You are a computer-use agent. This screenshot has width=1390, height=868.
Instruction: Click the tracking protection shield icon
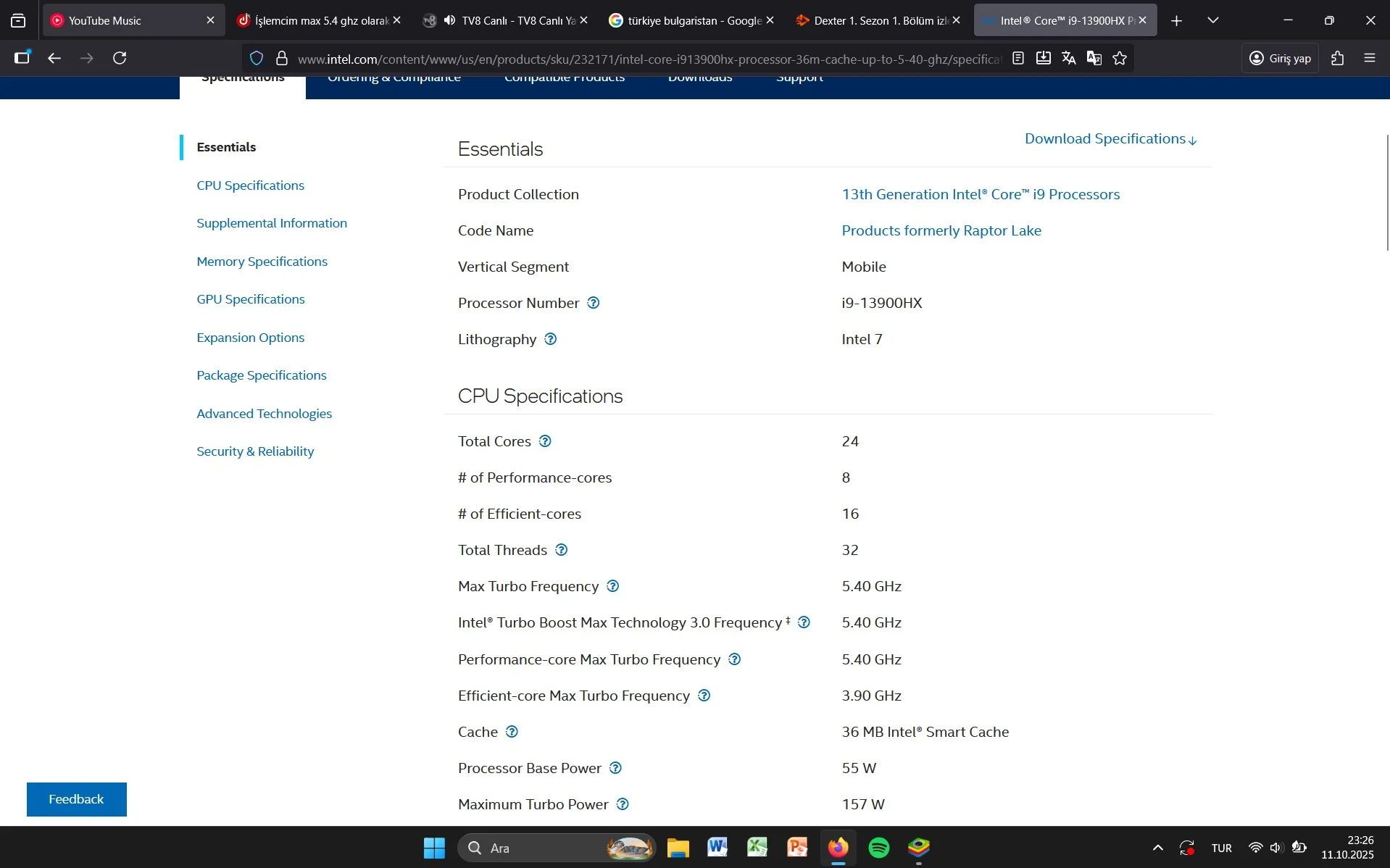tap(257, 58)
